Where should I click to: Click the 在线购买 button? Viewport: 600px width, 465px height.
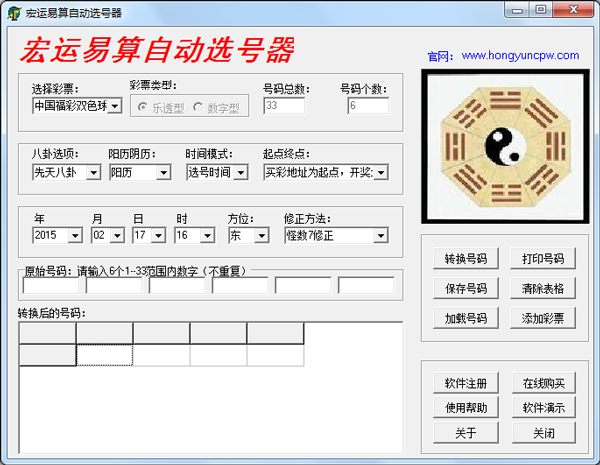pos(544,383)
